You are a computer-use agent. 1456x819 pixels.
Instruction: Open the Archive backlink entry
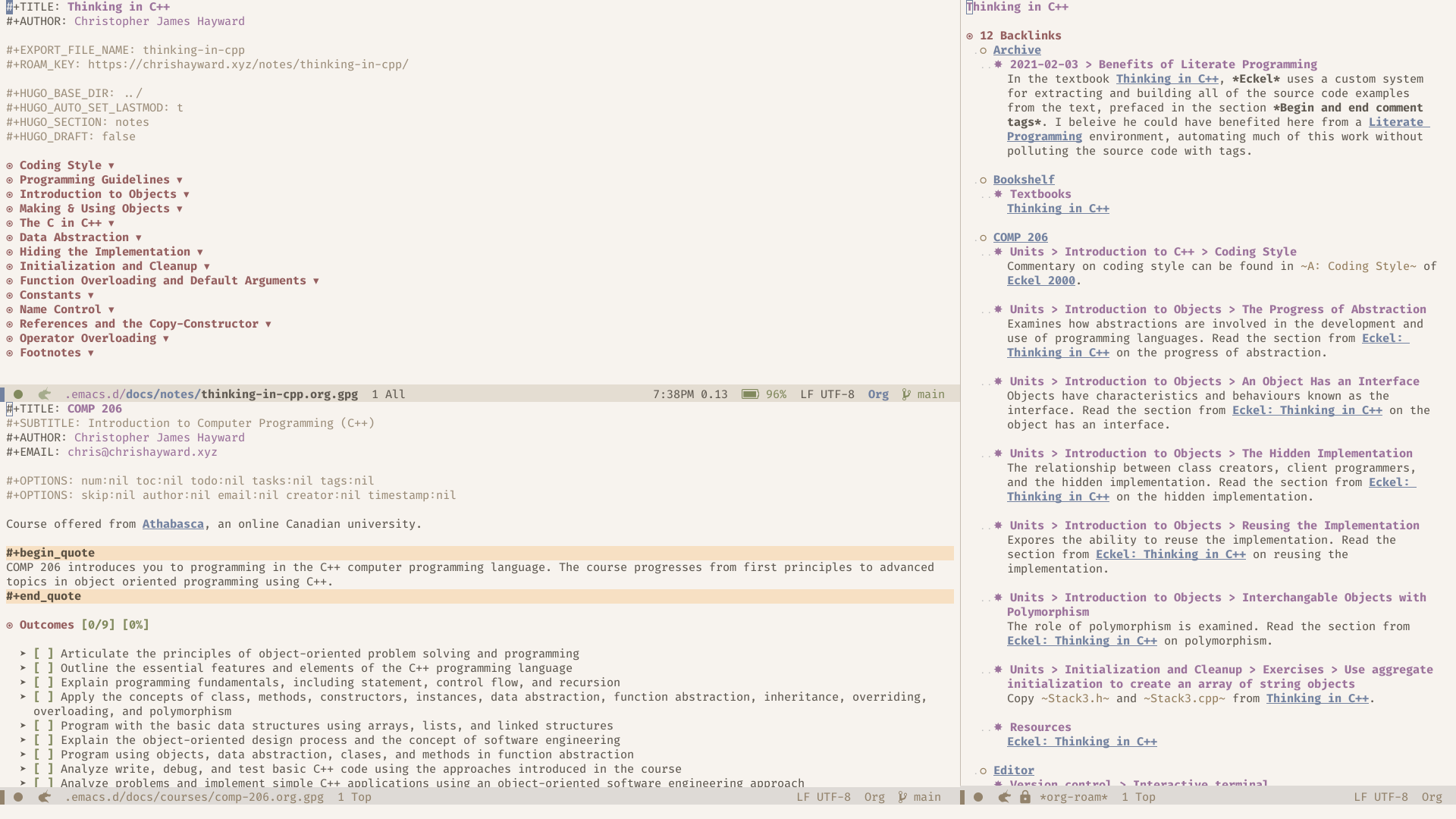[1016, 49]
